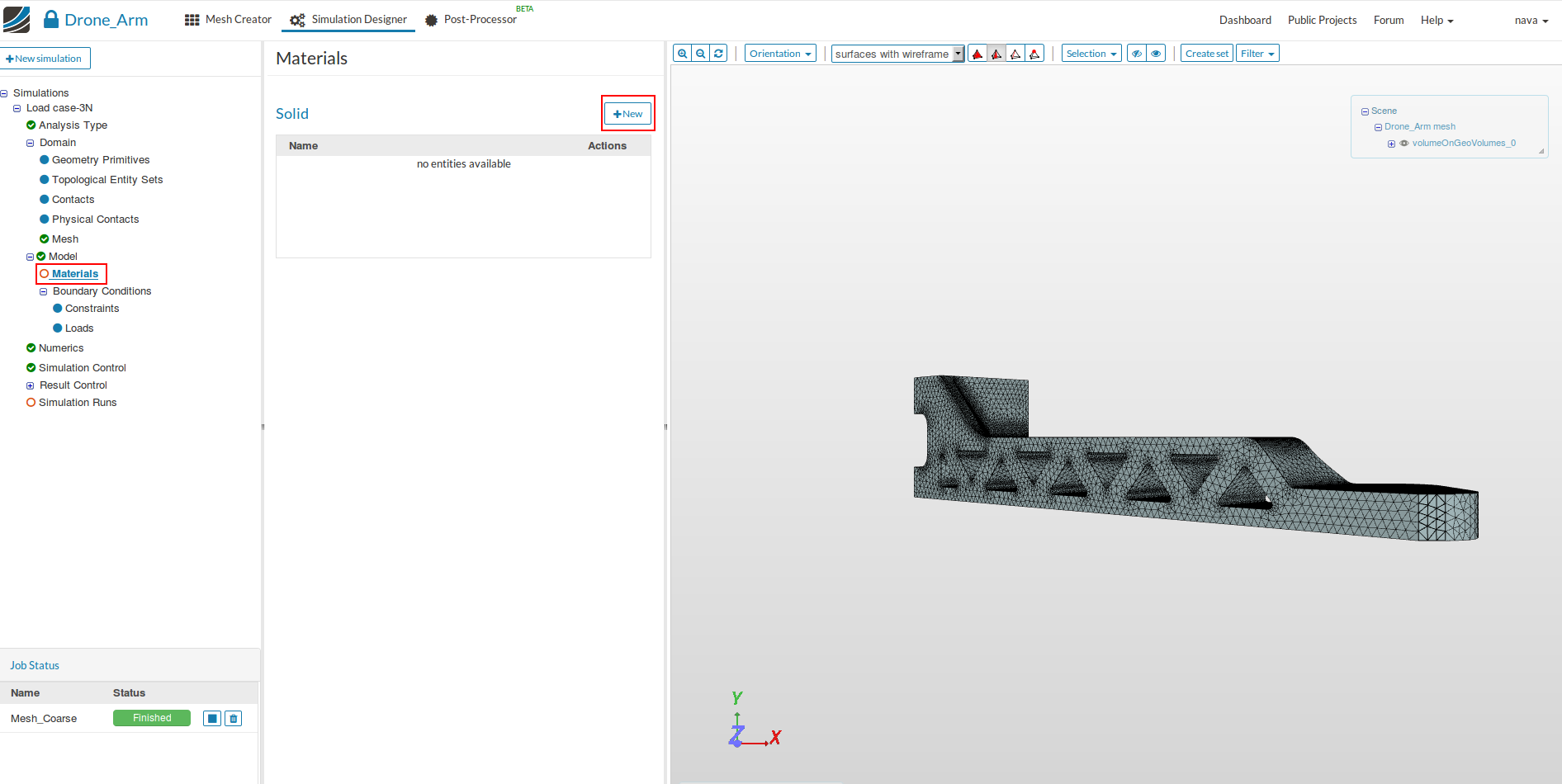Toggle visibility of volumeOnGeoVolumes_0
1562x784 pixels.
(x=1403, y=144)
